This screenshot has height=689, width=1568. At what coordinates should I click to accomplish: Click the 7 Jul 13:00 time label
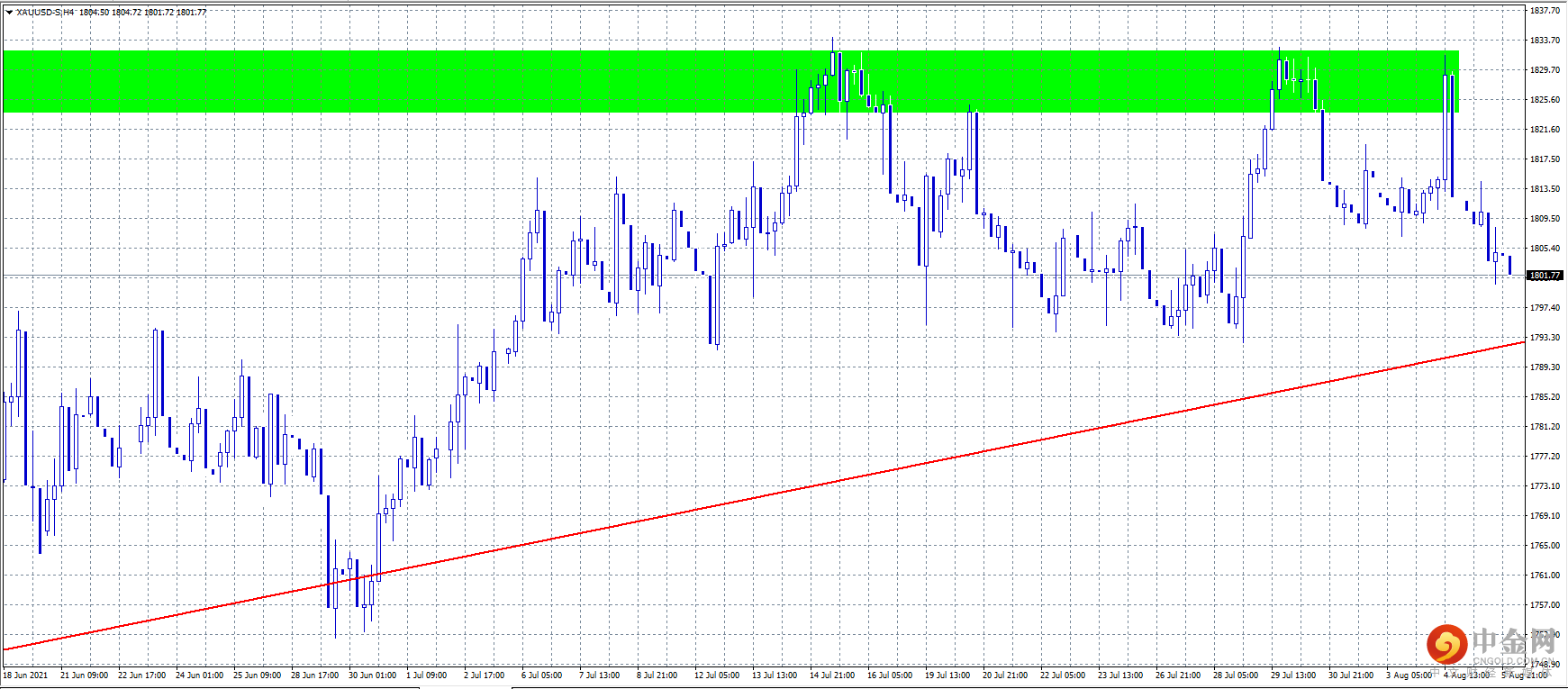599,675
